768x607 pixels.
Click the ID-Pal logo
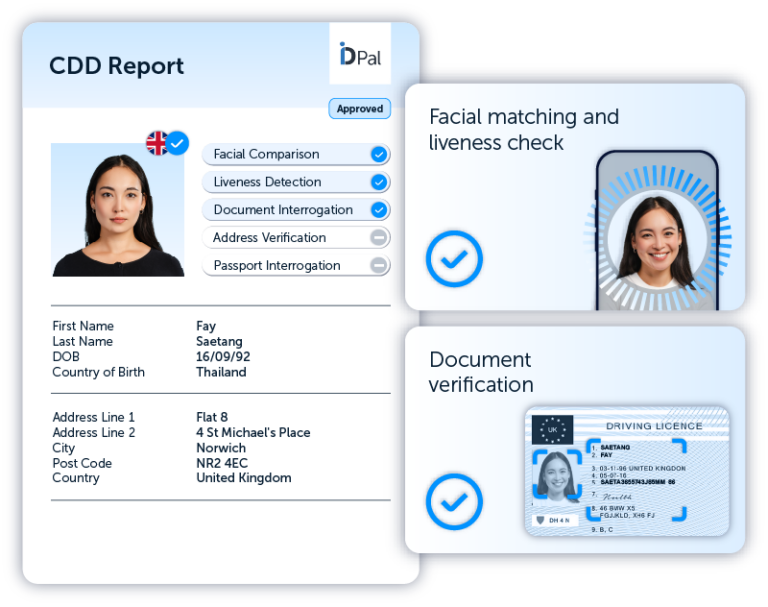click(360, 54)
